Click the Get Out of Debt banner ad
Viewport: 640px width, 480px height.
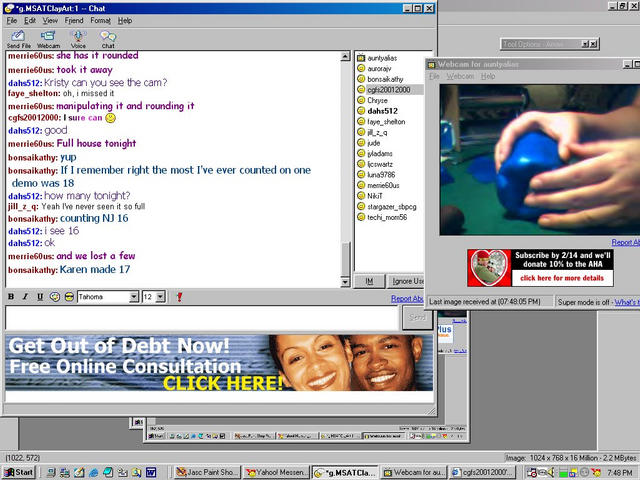pos(219,363)
